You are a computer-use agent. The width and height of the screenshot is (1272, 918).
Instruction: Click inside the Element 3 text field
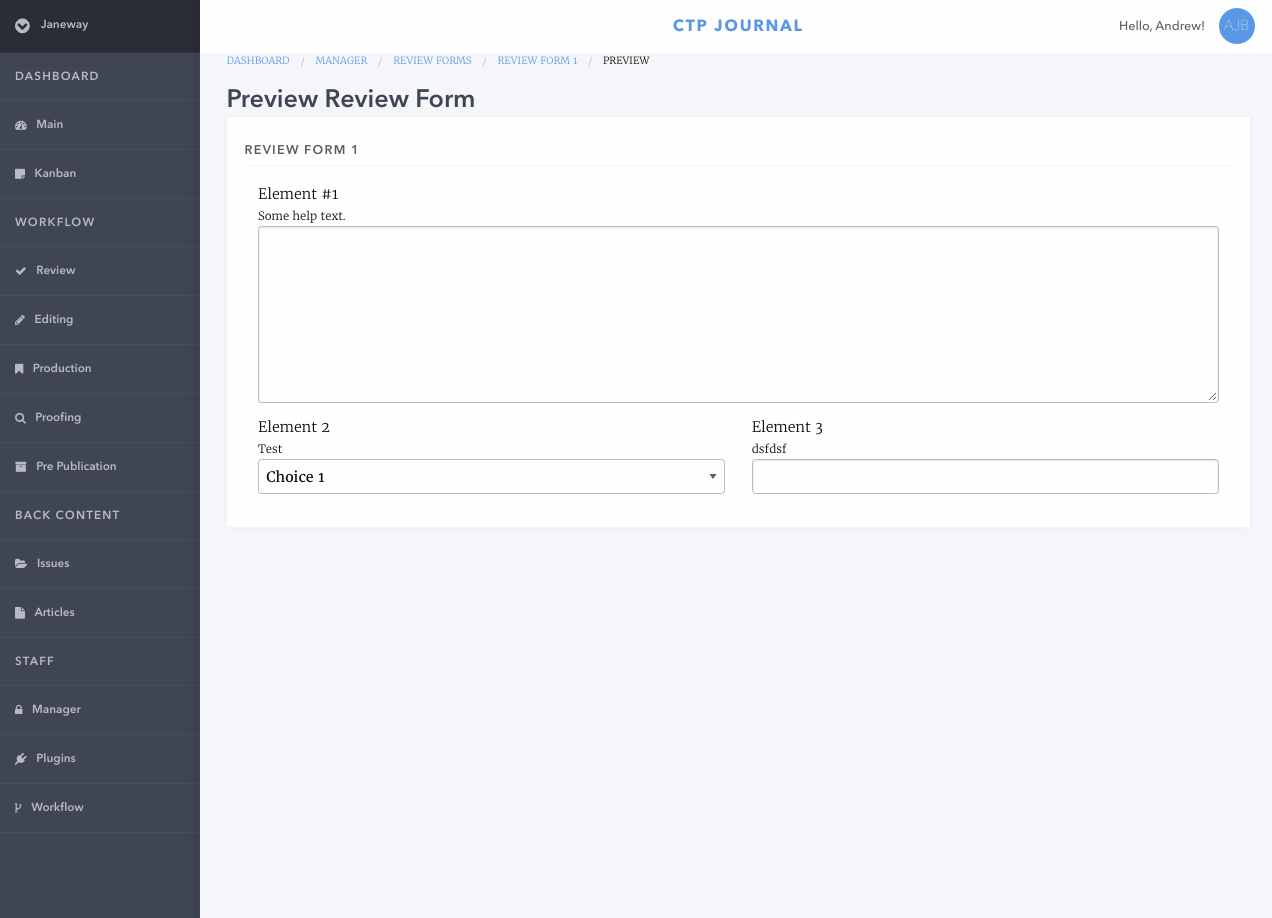(x=985, y=476)
